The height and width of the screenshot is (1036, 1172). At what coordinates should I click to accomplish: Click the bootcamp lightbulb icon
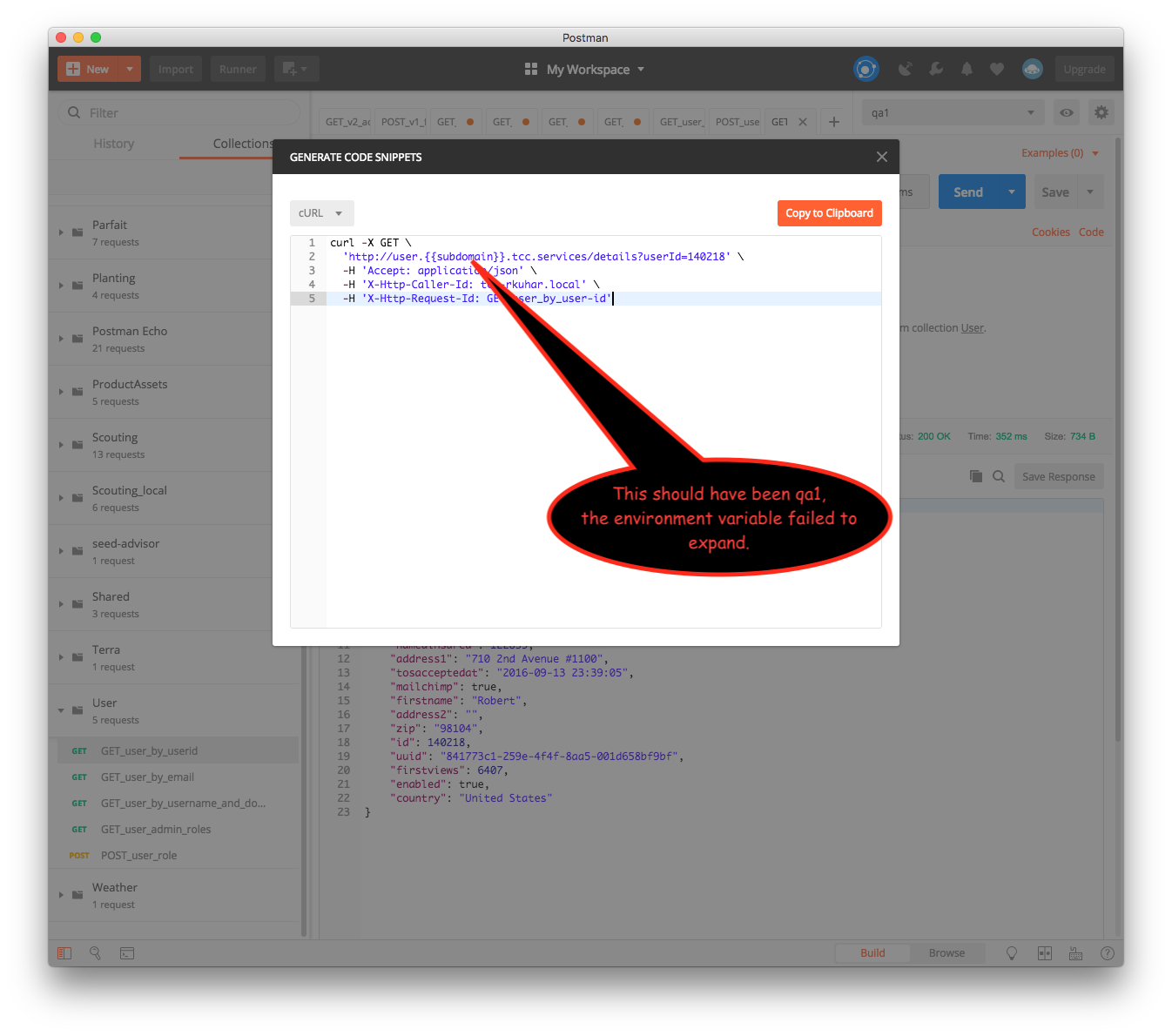1012,953
